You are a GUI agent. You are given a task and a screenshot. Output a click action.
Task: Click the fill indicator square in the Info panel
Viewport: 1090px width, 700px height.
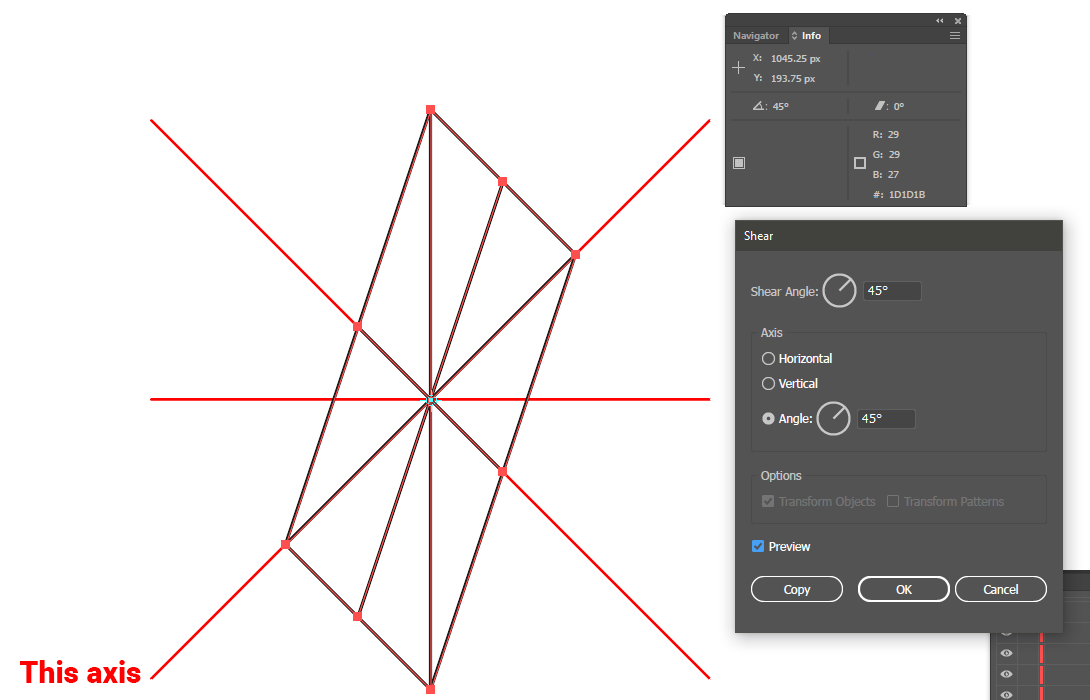739,162
